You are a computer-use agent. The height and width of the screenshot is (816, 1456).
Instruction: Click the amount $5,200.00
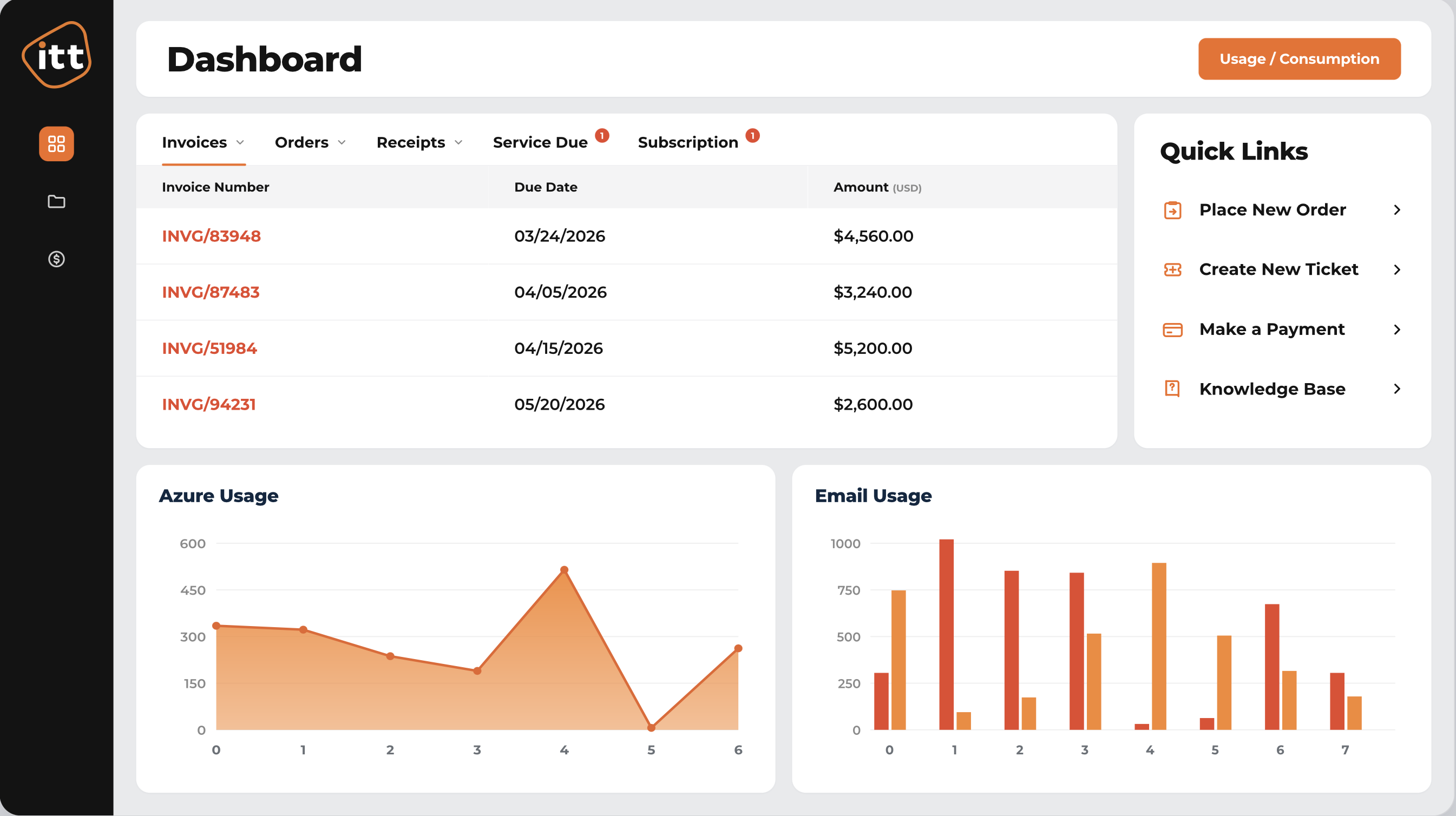(x=873, y=348)
